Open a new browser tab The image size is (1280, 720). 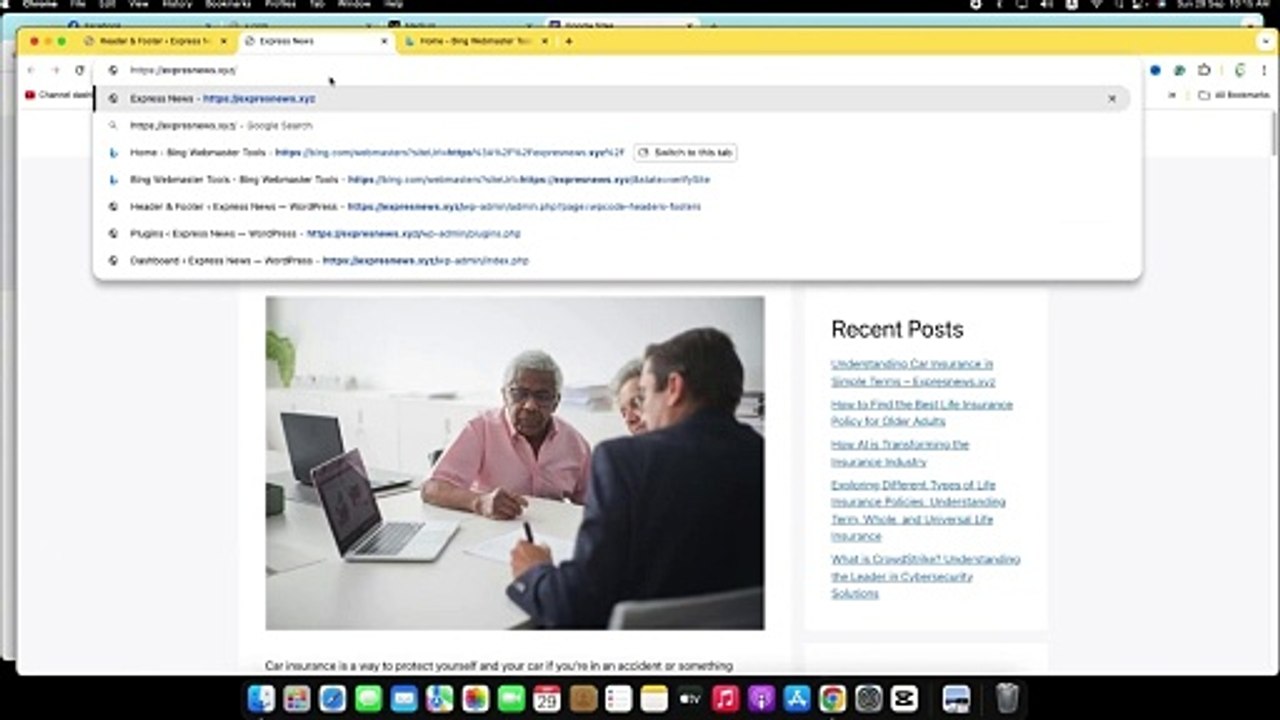pyautogui.click(x=569, y=41)
